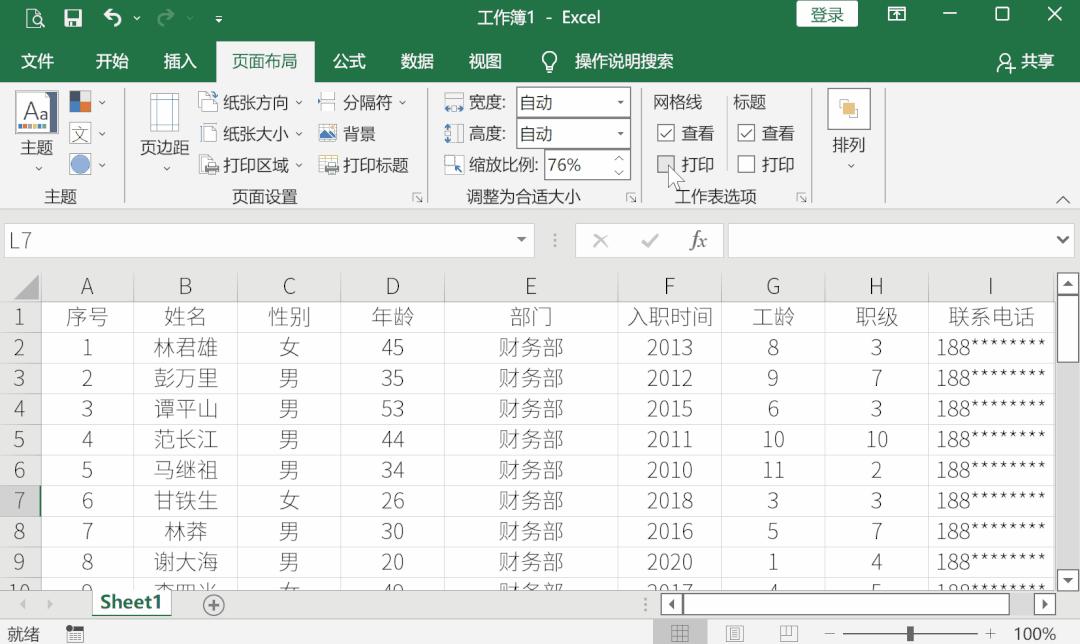Switch to the 数据 tab
This screenshot has height=644, width=1080.
pos(417,61)
